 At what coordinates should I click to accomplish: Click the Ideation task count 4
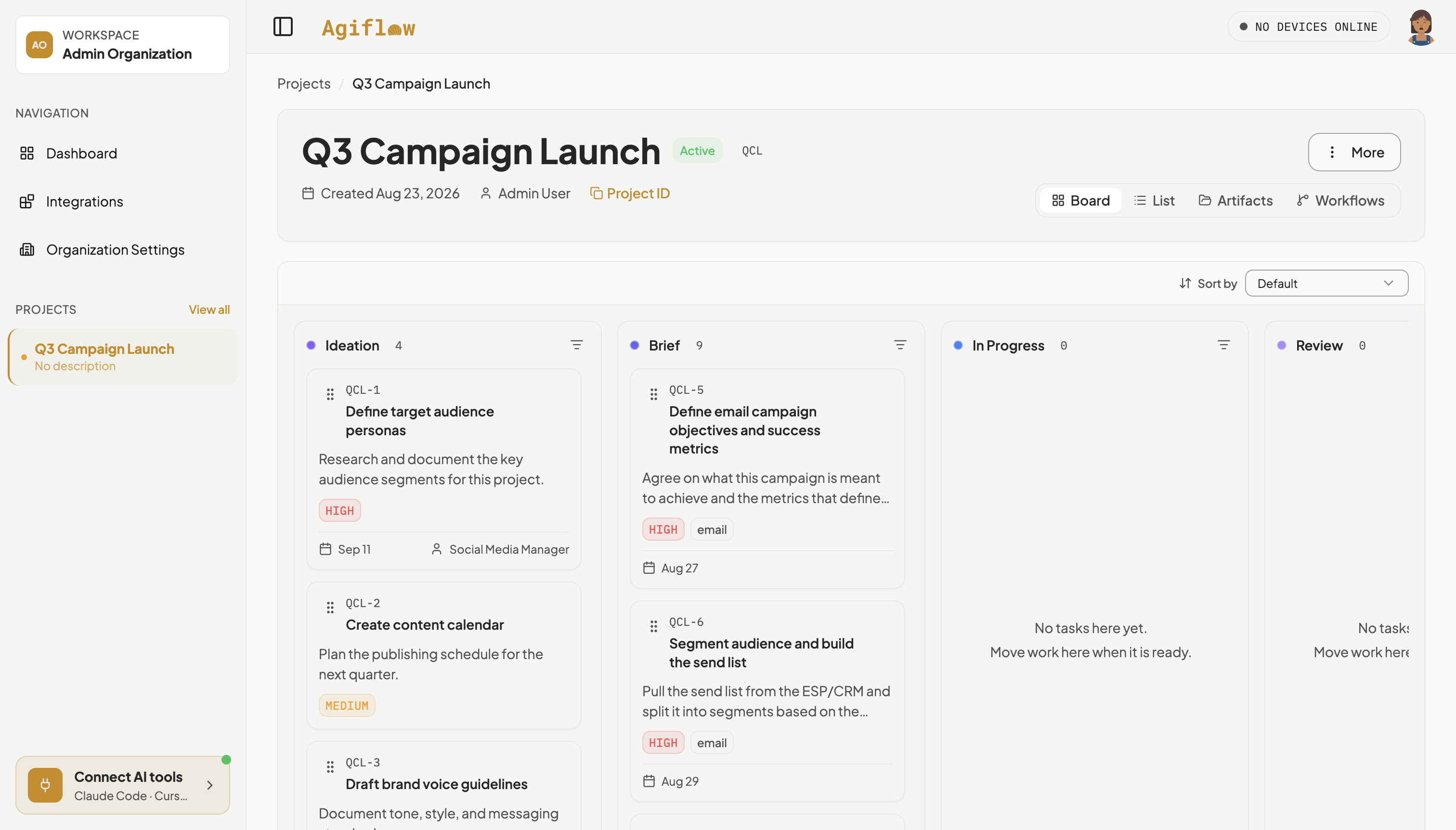(x=398, y=346)
